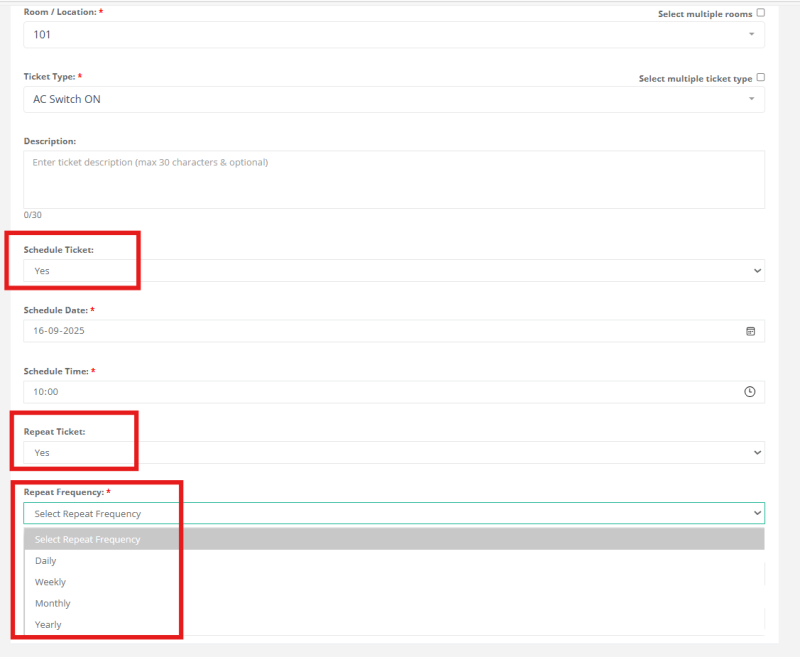
Task: Click the 'Select multiple ticket type' label text
Action: (x=695, y=78)
